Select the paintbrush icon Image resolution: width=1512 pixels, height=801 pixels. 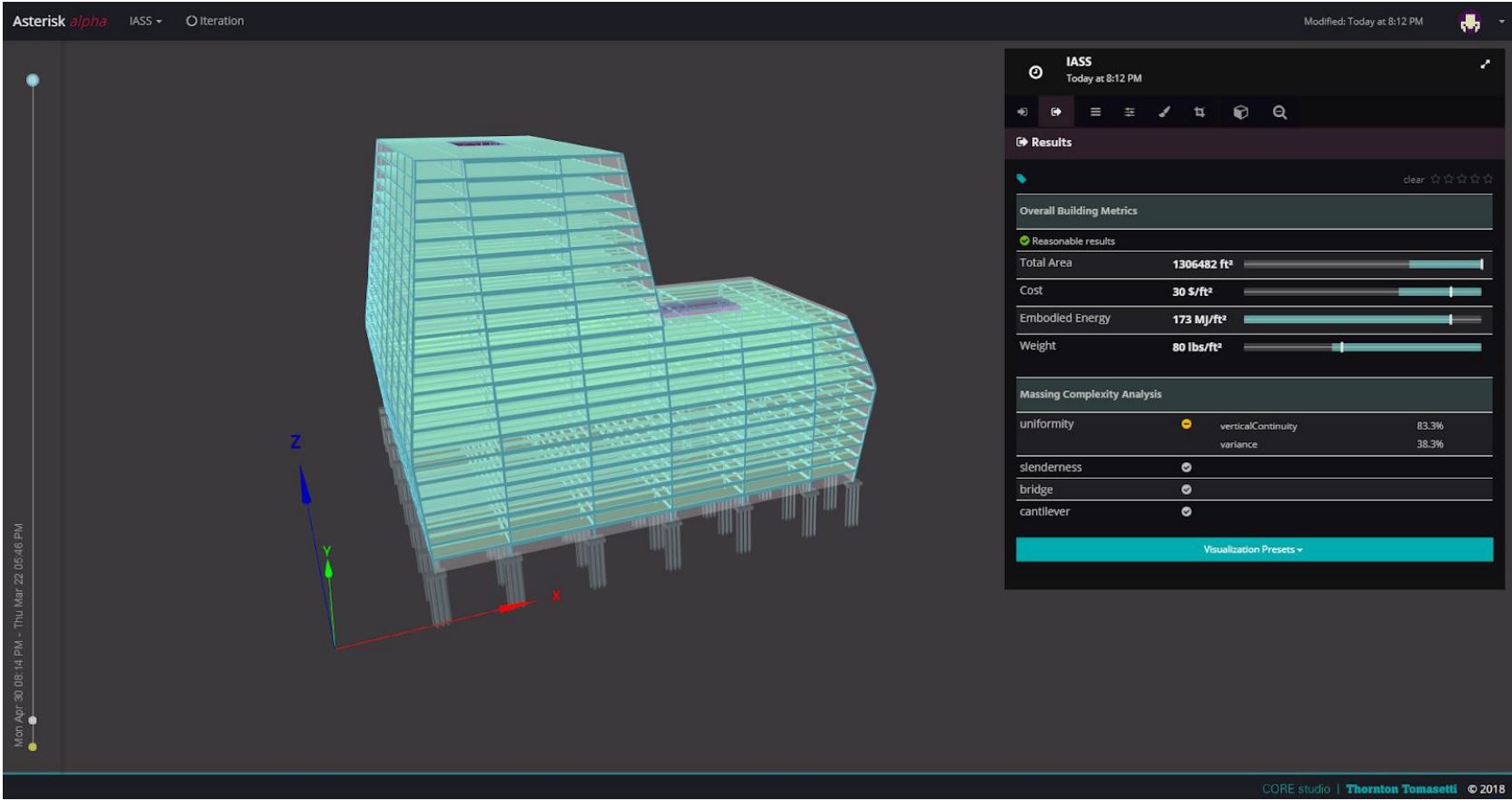tap(1164, 113)
